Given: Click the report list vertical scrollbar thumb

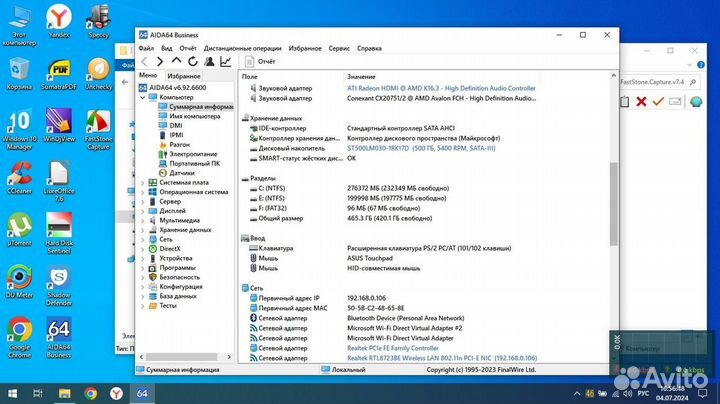Looking at the screenshot, I should point(613,204).
